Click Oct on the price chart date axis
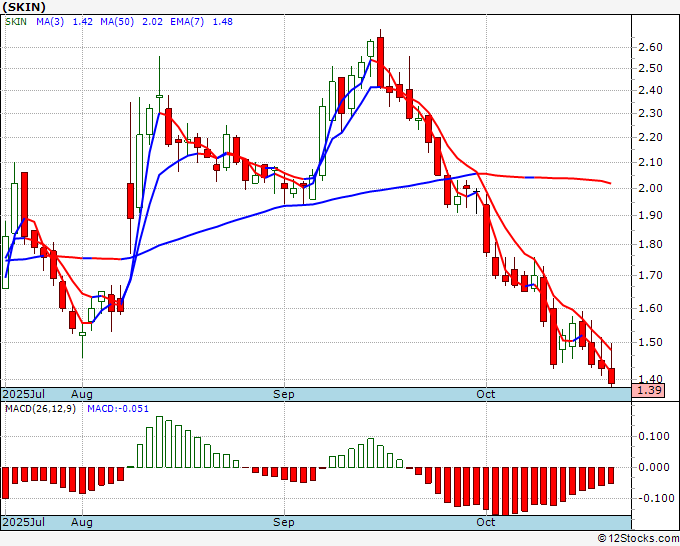This screenshot has height=546, width=680. (485, 394)
